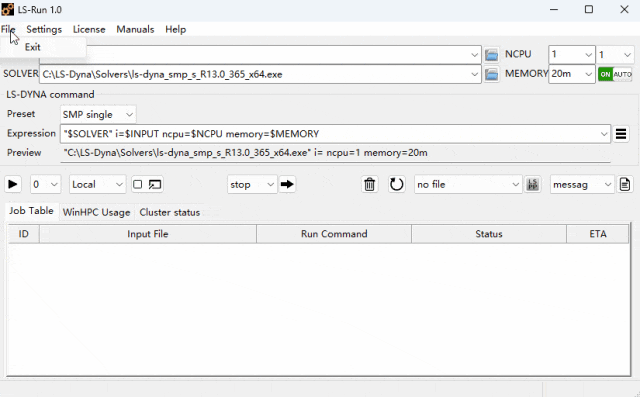Viewport: 640px width, 397px height.
Task: Open the Settings menu
Action: point(44,29)
